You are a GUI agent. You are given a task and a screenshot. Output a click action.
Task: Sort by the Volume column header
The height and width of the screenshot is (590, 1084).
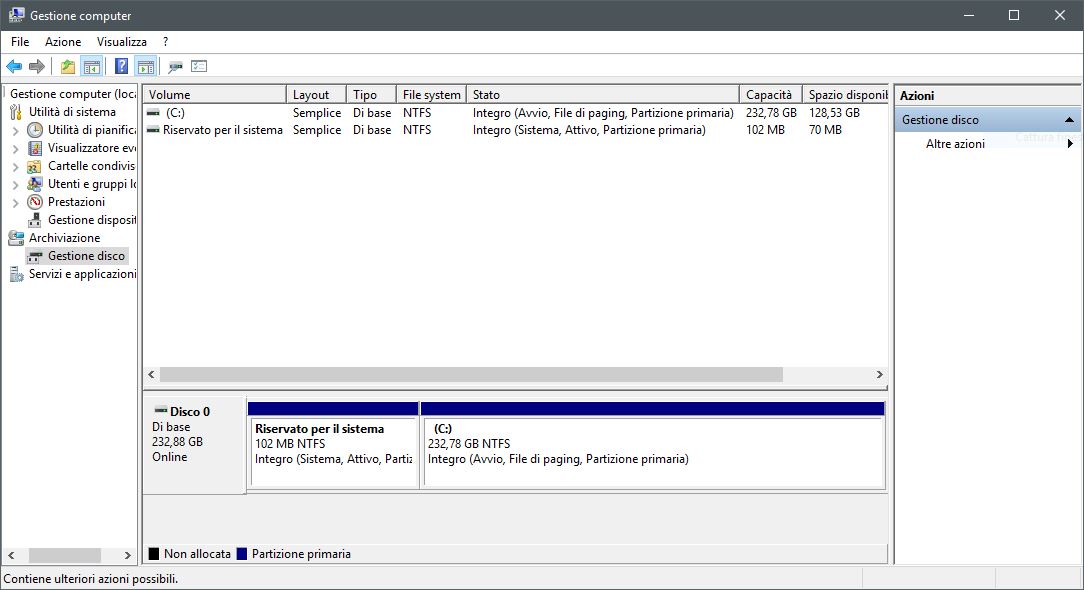point(214,94)
